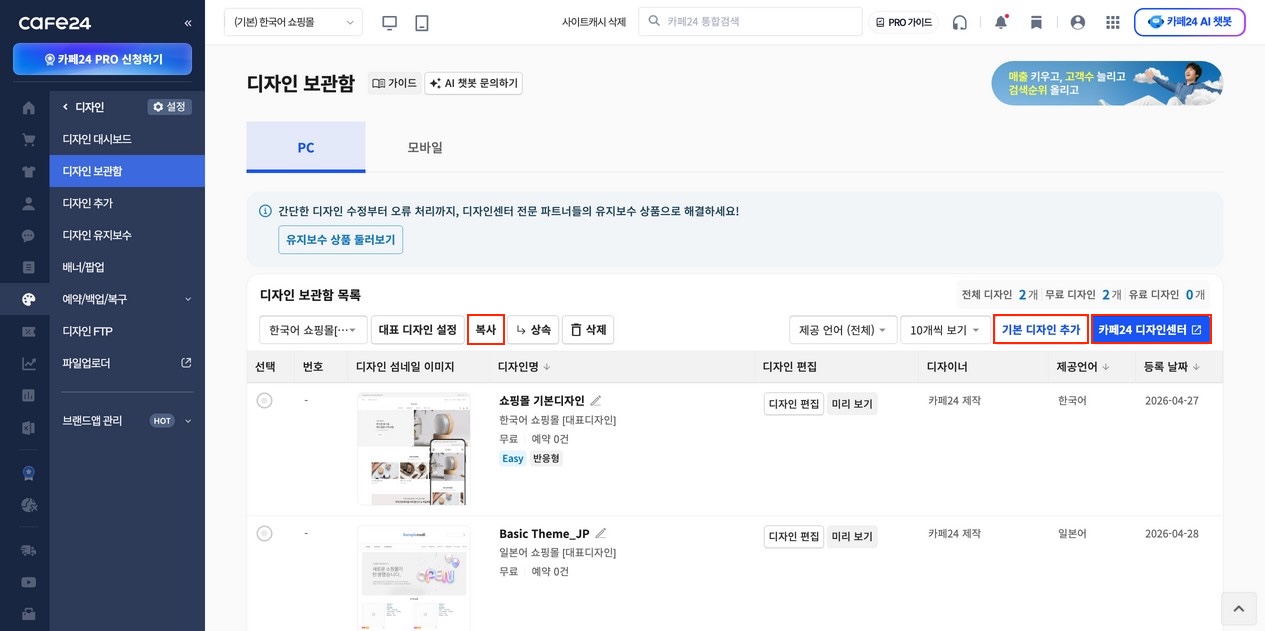Sort by 디자인명 column arrow
The width and height of the screenshot is (1265, 631).
547,367
